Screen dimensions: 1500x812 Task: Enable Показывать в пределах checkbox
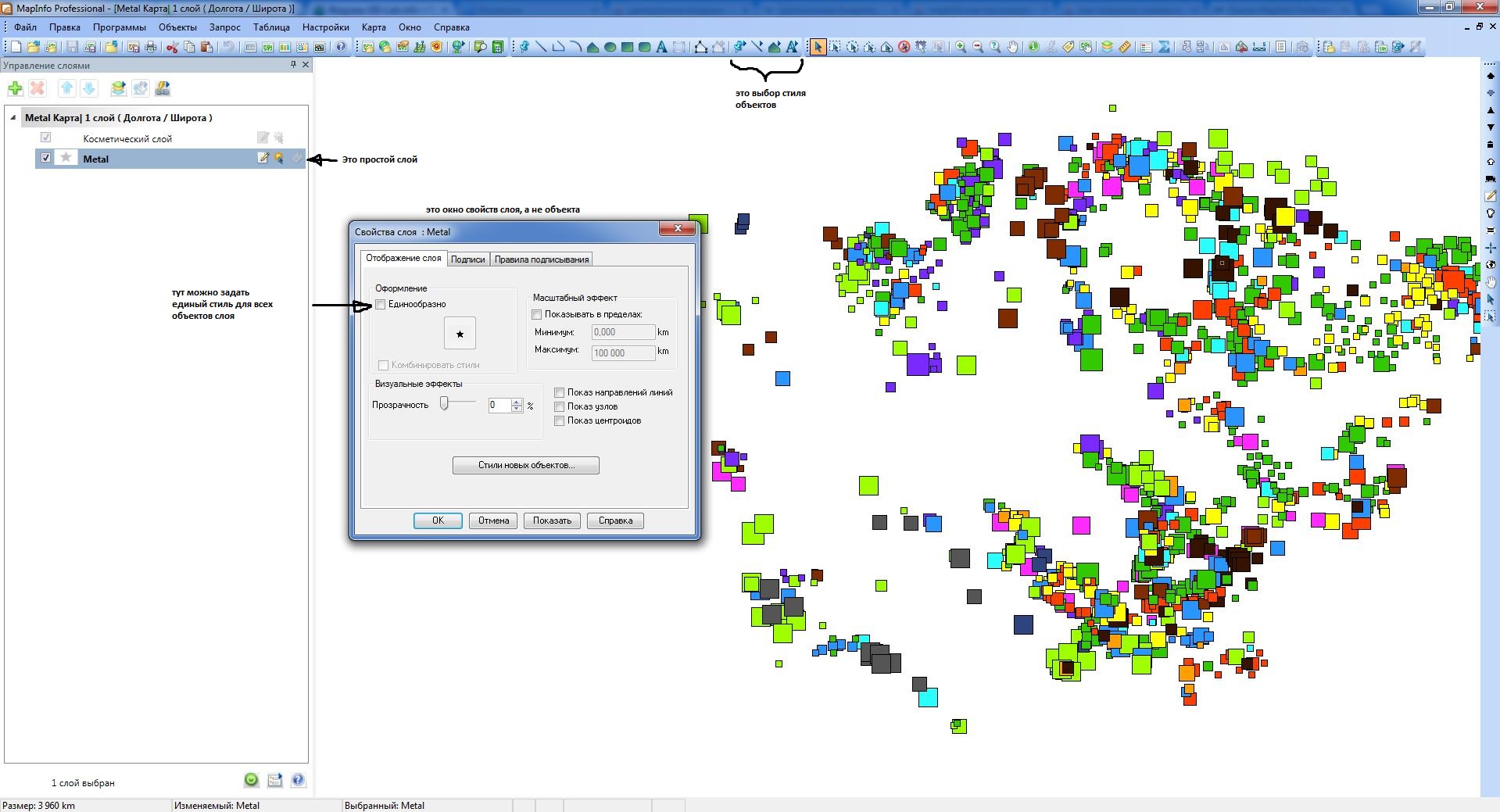[537, 315]
